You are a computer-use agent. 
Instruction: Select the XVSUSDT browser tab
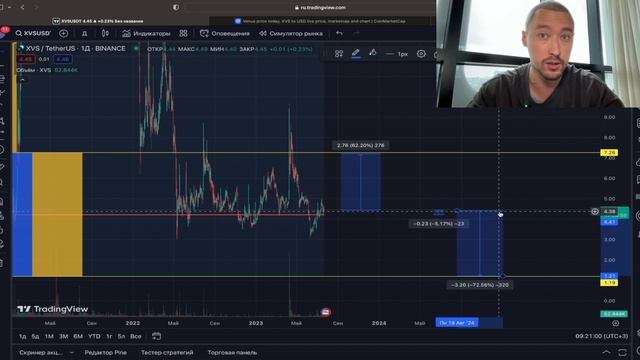pos(98,21)
